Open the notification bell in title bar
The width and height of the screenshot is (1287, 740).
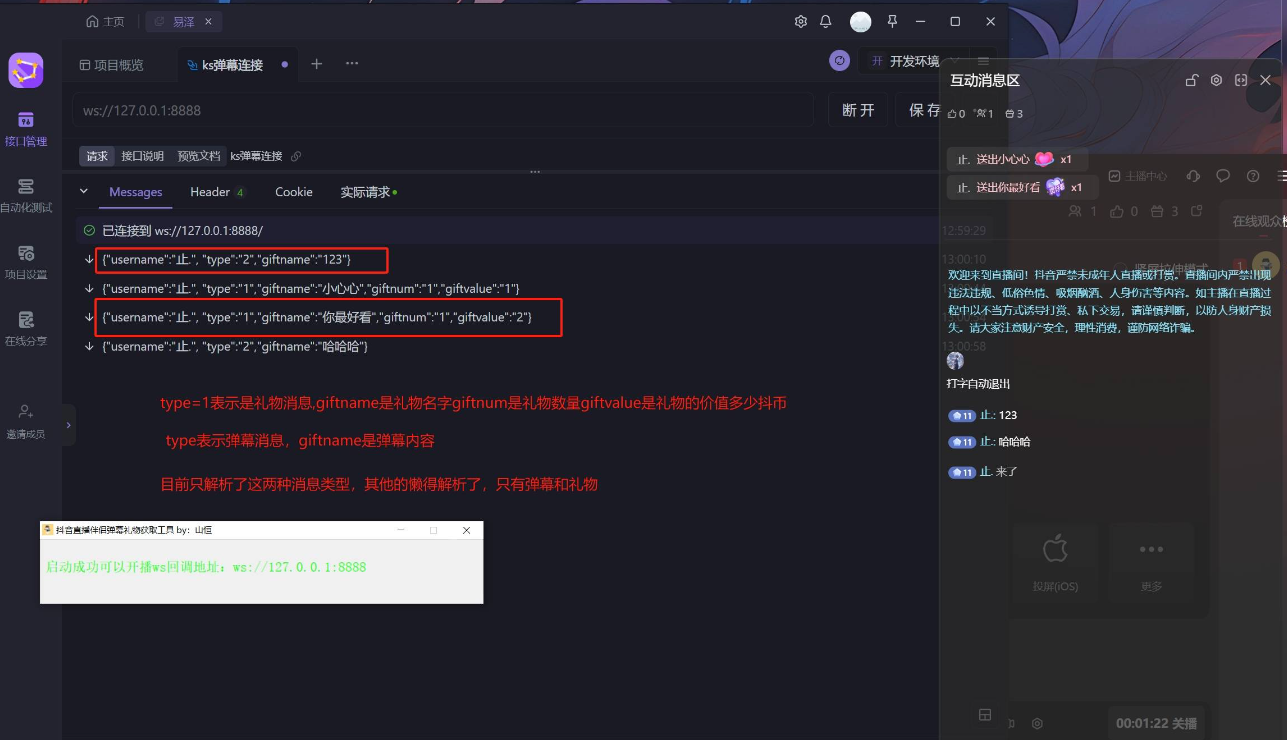[x=826, y=21]
